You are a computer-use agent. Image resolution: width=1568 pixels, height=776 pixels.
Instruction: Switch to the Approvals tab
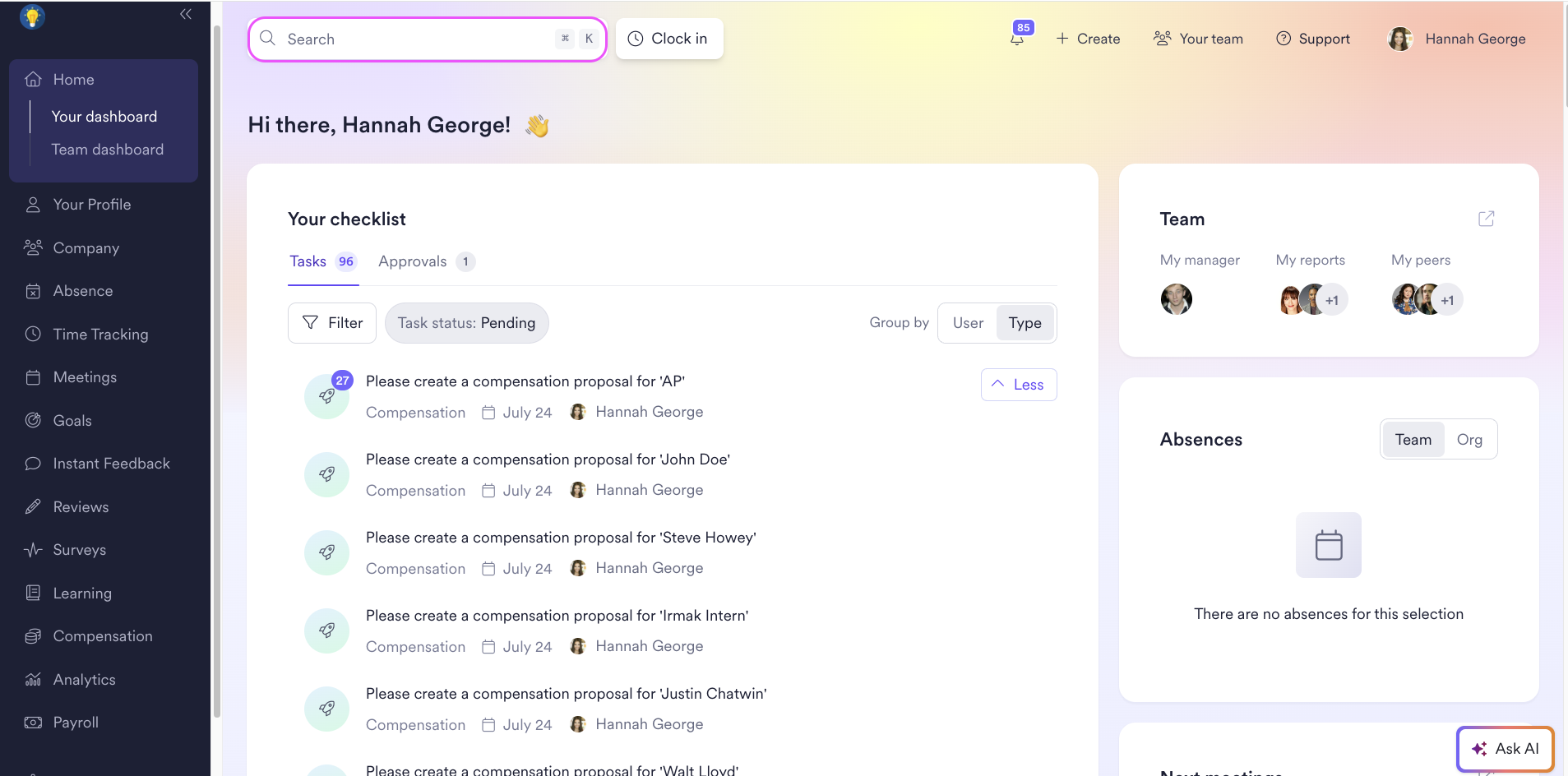coord(427,261)
